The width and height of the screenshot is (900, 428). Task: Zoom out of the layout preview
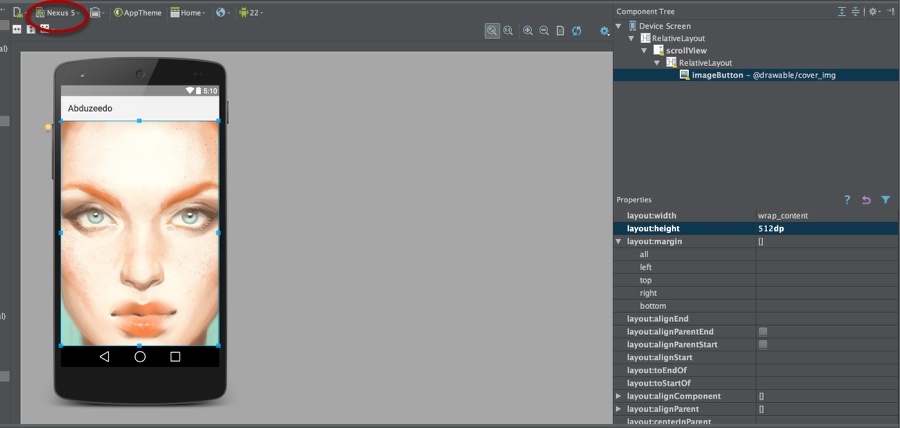point(544,31)
